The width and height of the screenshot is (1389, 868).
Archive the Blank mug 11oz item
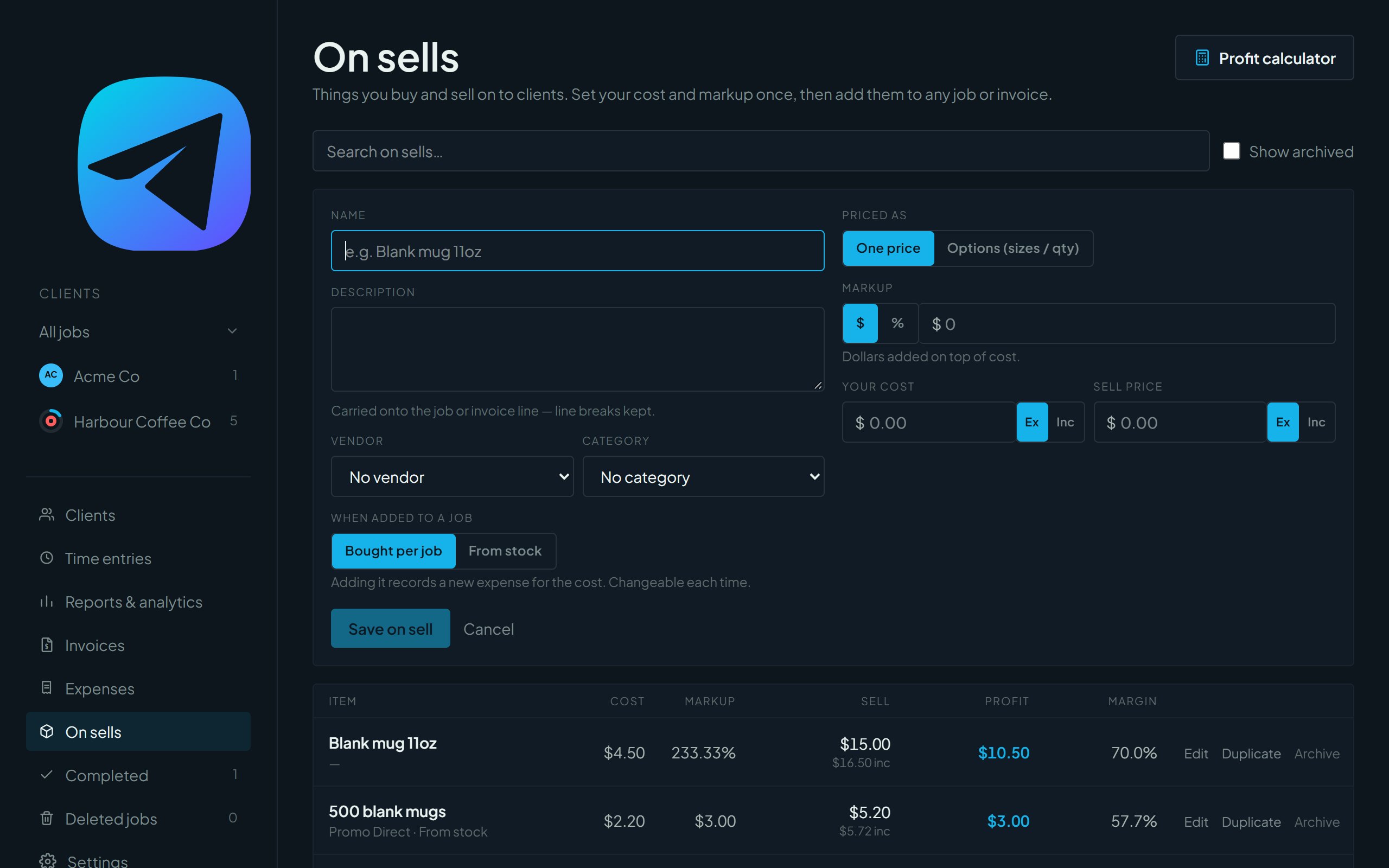coord(1317,753)
